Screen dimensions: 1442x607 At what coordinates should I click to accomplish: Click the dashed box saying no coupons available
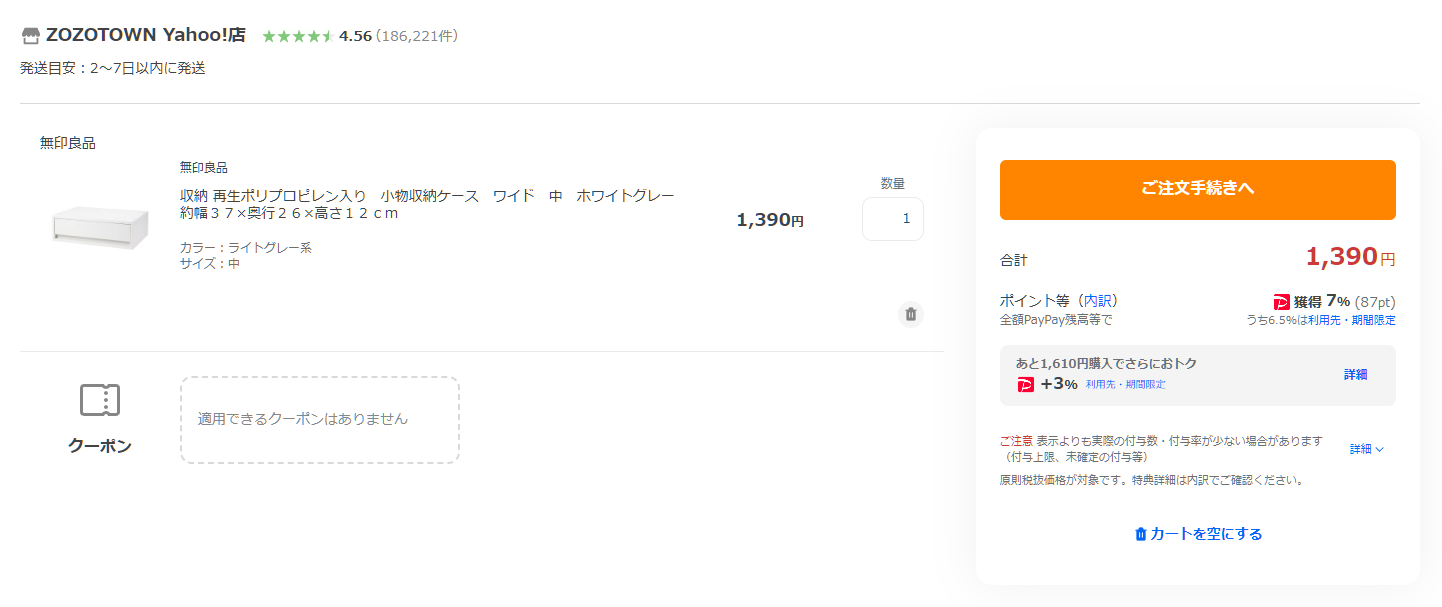click(319, 419)
